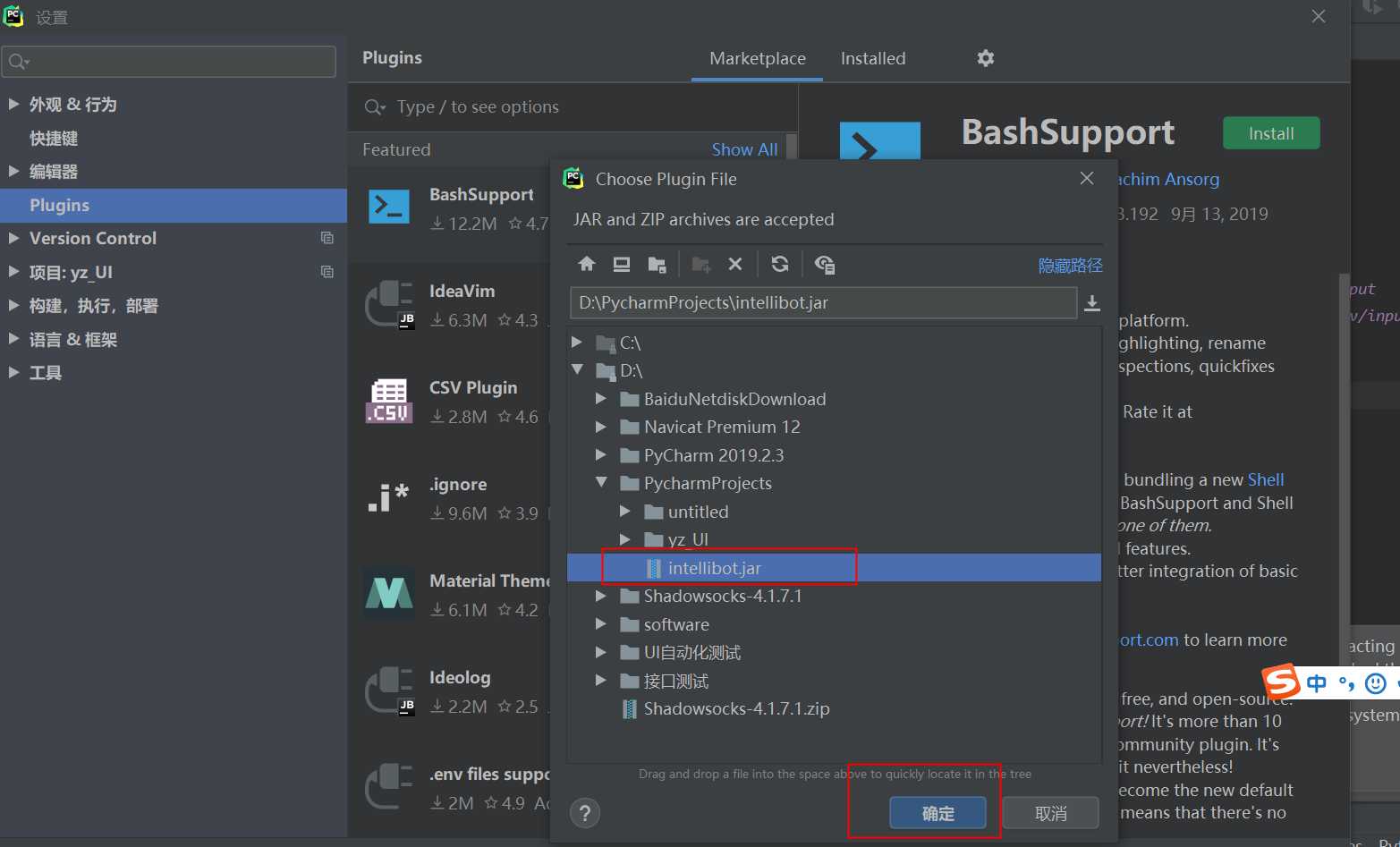Cancel with 取消 button
This screenshot has height=847, width=1400.
(x=1050, y=813)
